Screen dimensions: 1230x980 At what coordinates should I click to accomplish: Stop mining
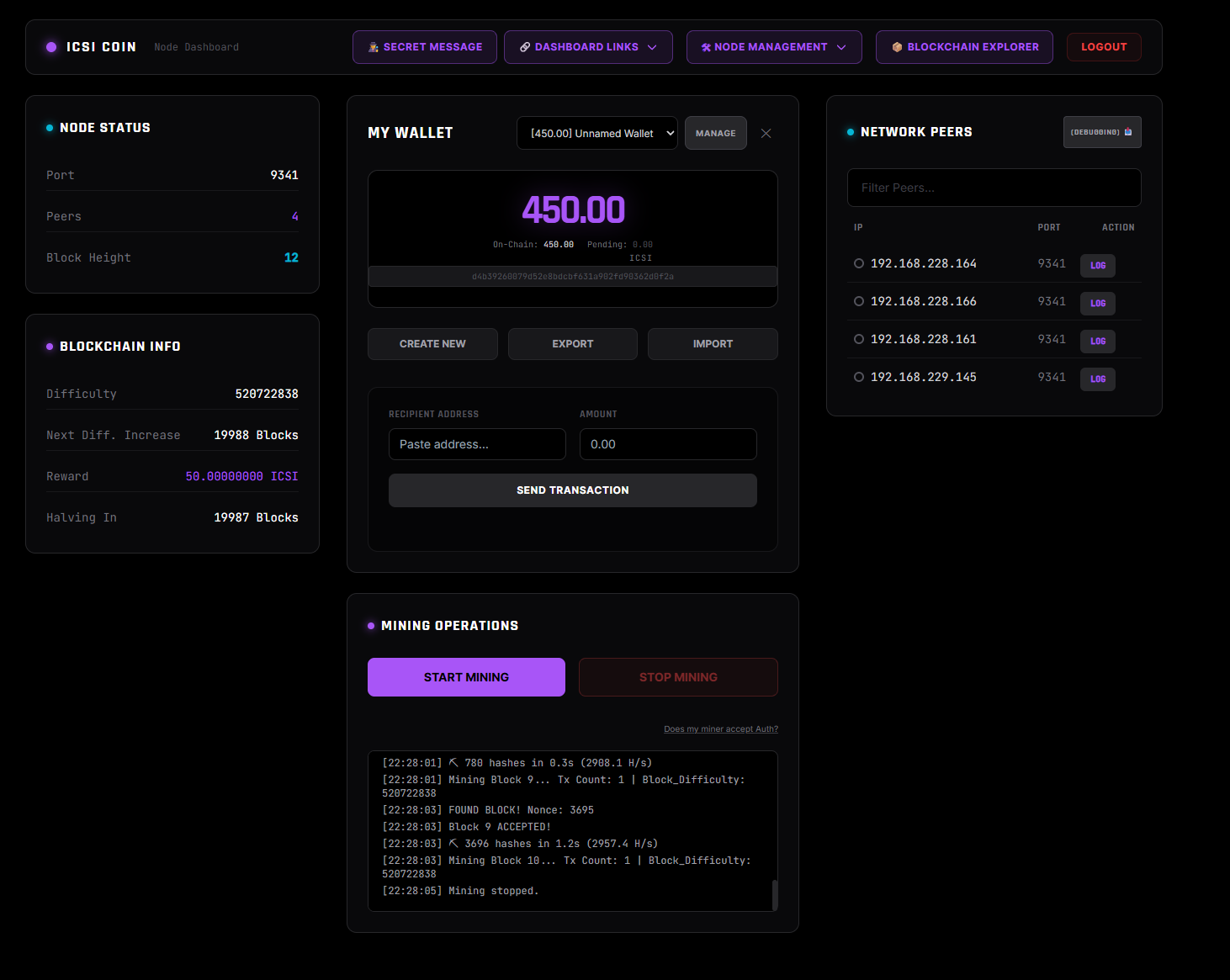[x=678, y=677]
